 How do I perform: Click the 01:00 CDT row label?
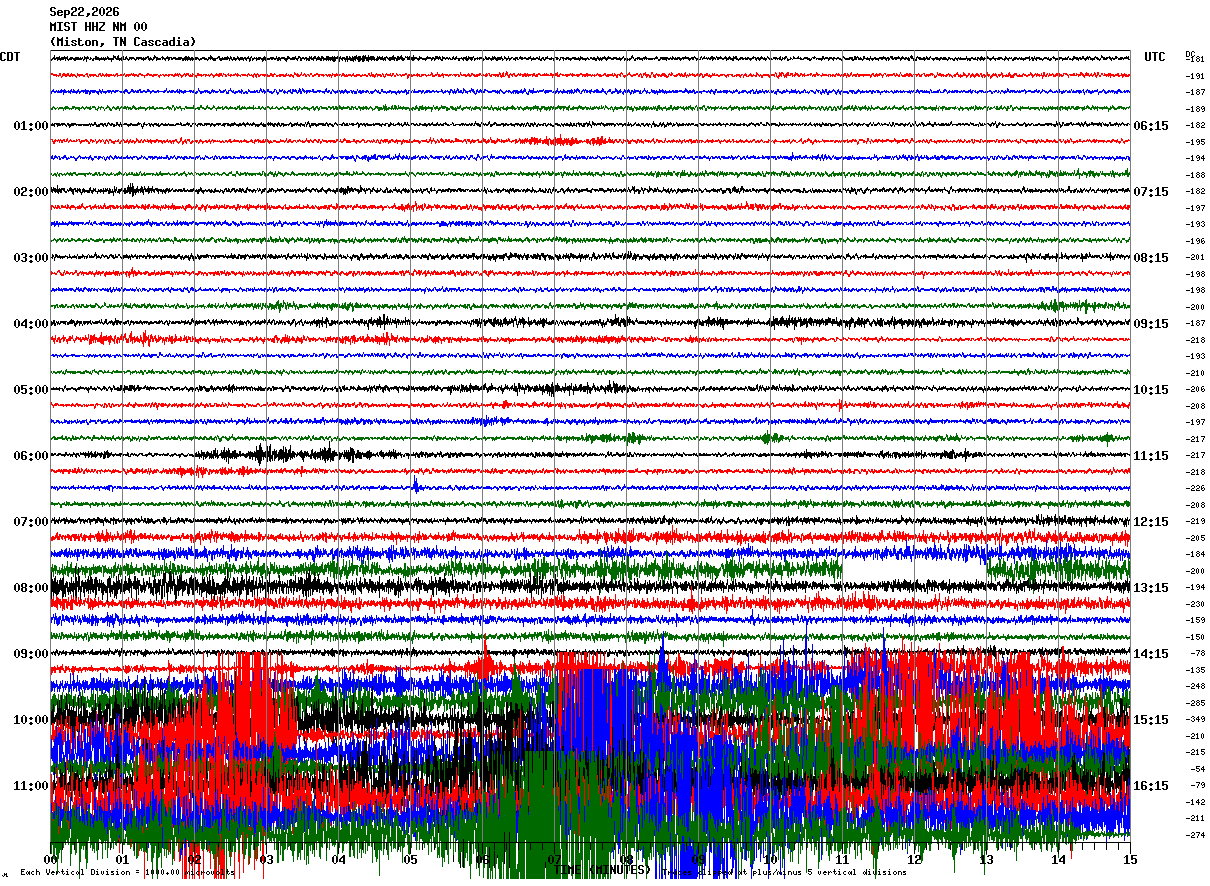tap(31, 126)
